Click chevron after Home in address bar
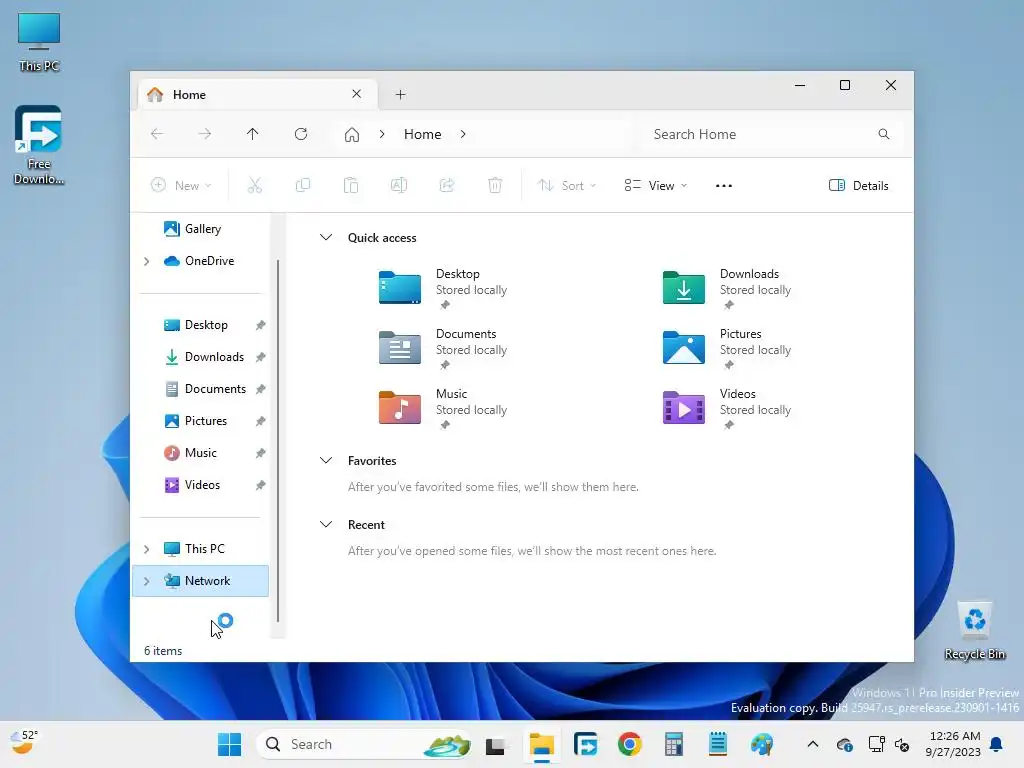Viewport: 1024px width, 768px height. (x=463, y=134)
